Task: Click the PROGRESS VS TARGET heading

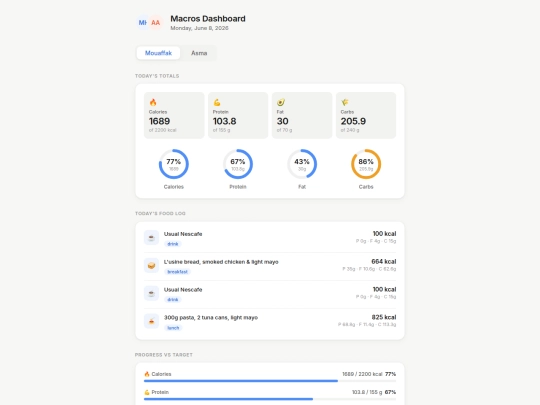Action: (x=164, y=355)
